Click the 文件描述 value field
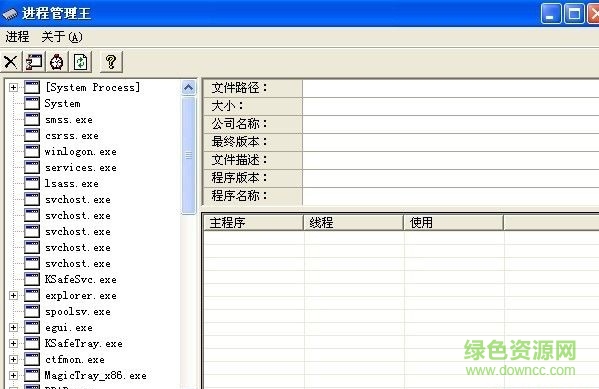 coord(451,160)
